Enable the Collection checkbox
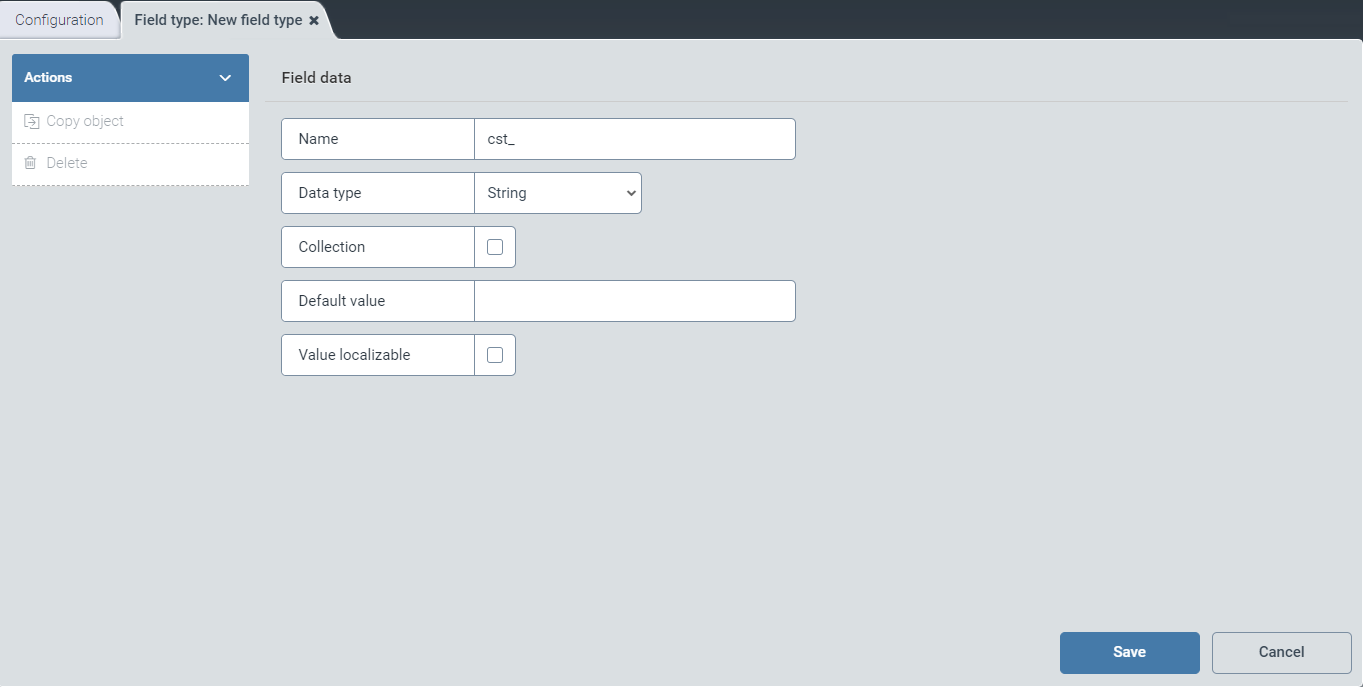The width and height of the screenshot is (1363, 687). tap(495, 247)
